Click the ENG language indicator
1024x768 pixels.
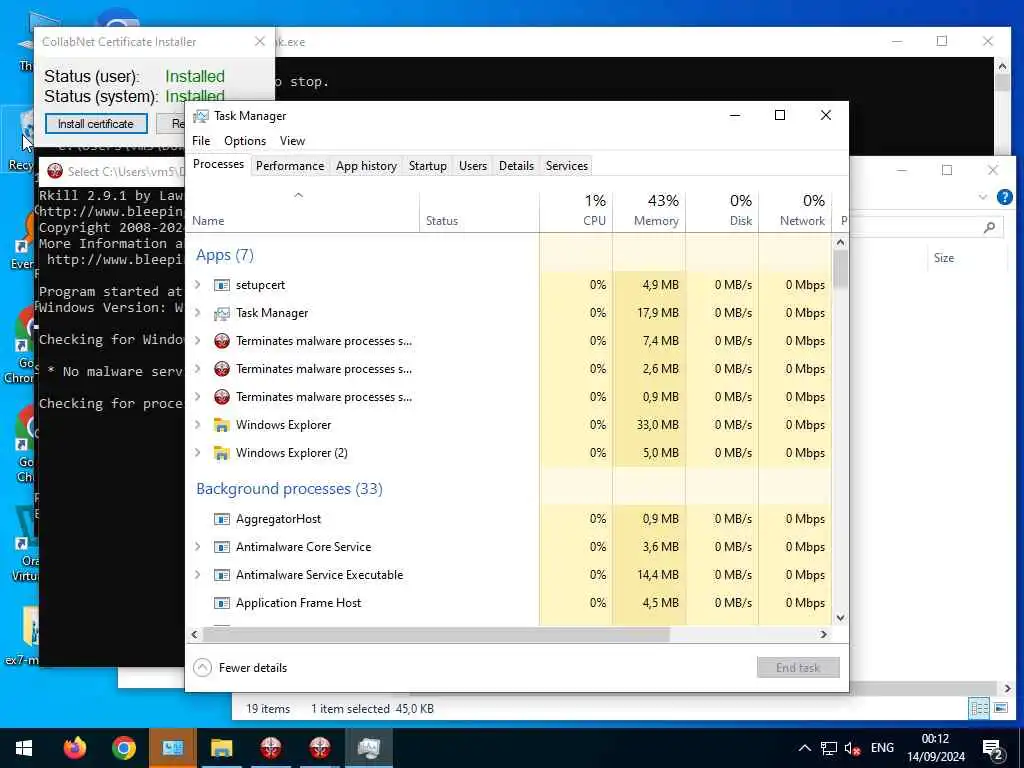pyautogui.click(x=882, y=748)
